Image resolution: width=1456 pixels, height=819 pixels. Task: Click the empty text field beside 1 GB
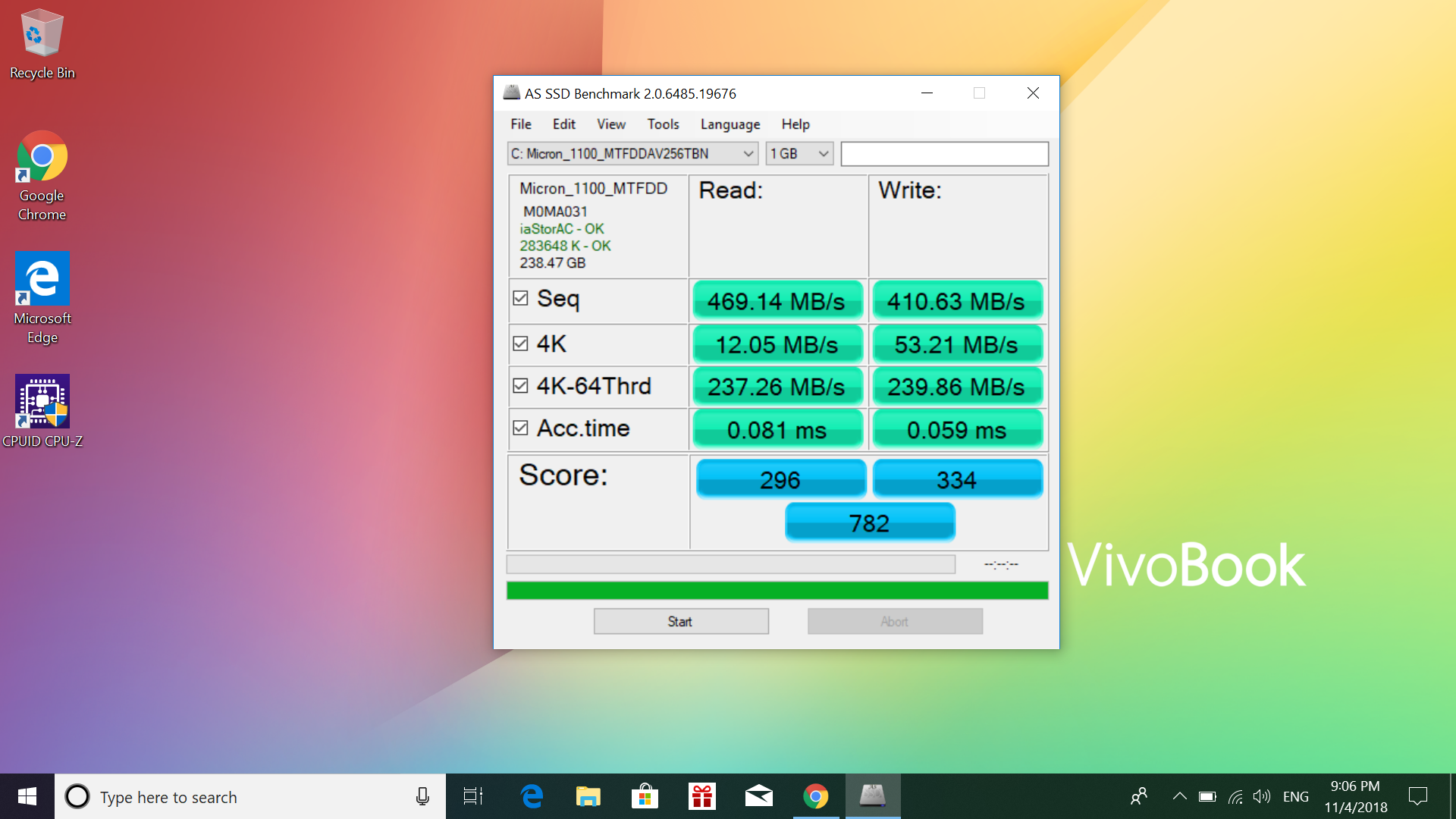(944, 154)
